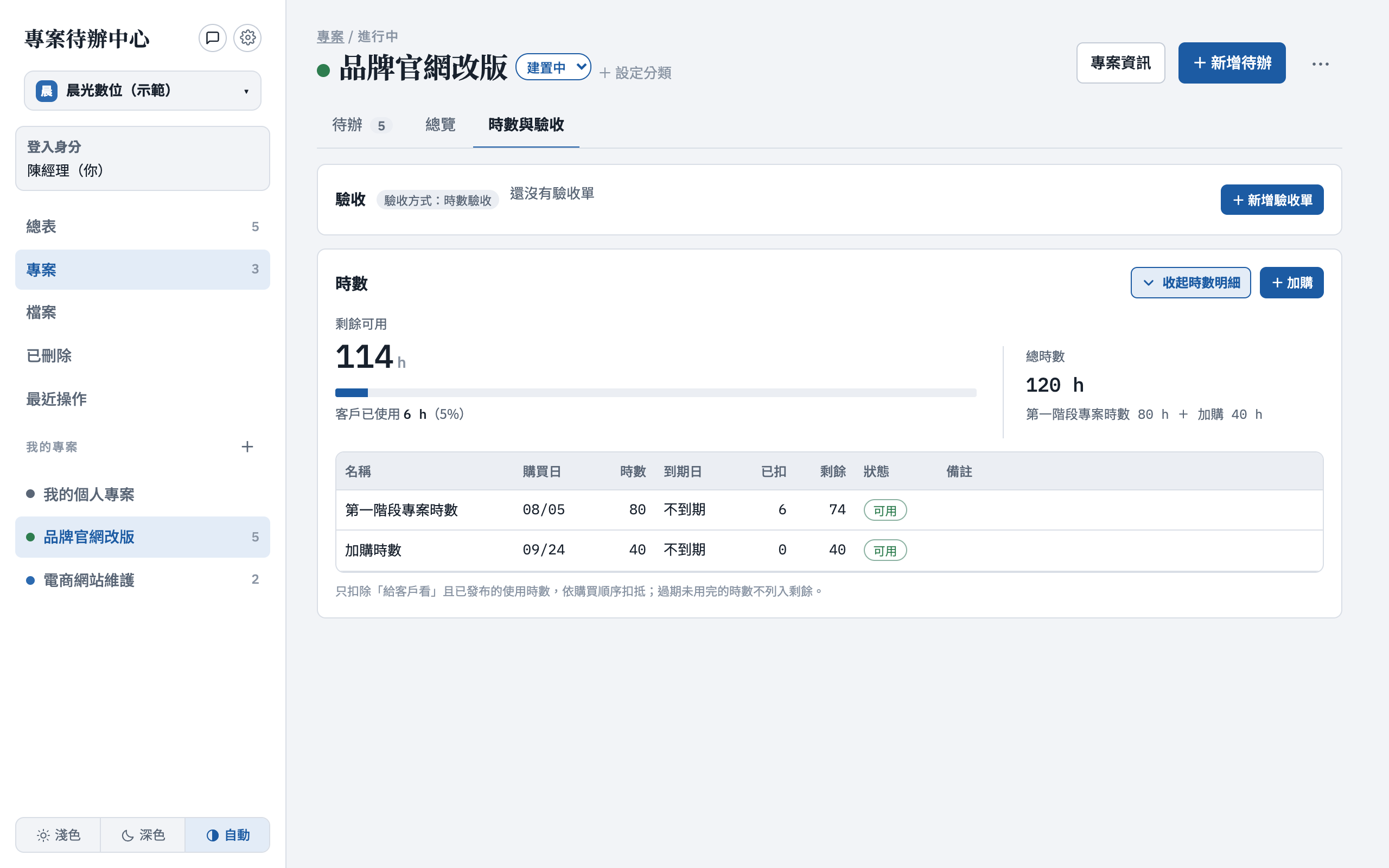Viewport: 1389px width, 868px height.
Task: Open 已刪除 in sidebar
Action: pos(142,355)
